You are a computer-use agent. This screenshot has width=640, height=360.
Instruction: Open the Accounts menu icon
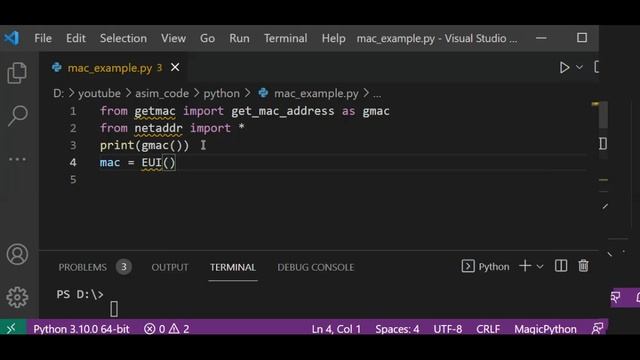tap(17, 254)
